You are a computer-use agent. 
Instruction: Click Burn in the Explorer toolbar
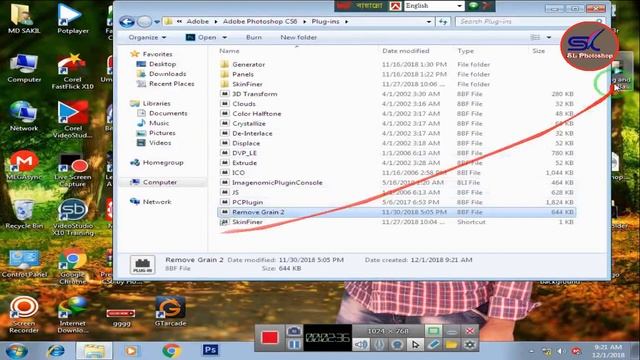pos(254,38)
